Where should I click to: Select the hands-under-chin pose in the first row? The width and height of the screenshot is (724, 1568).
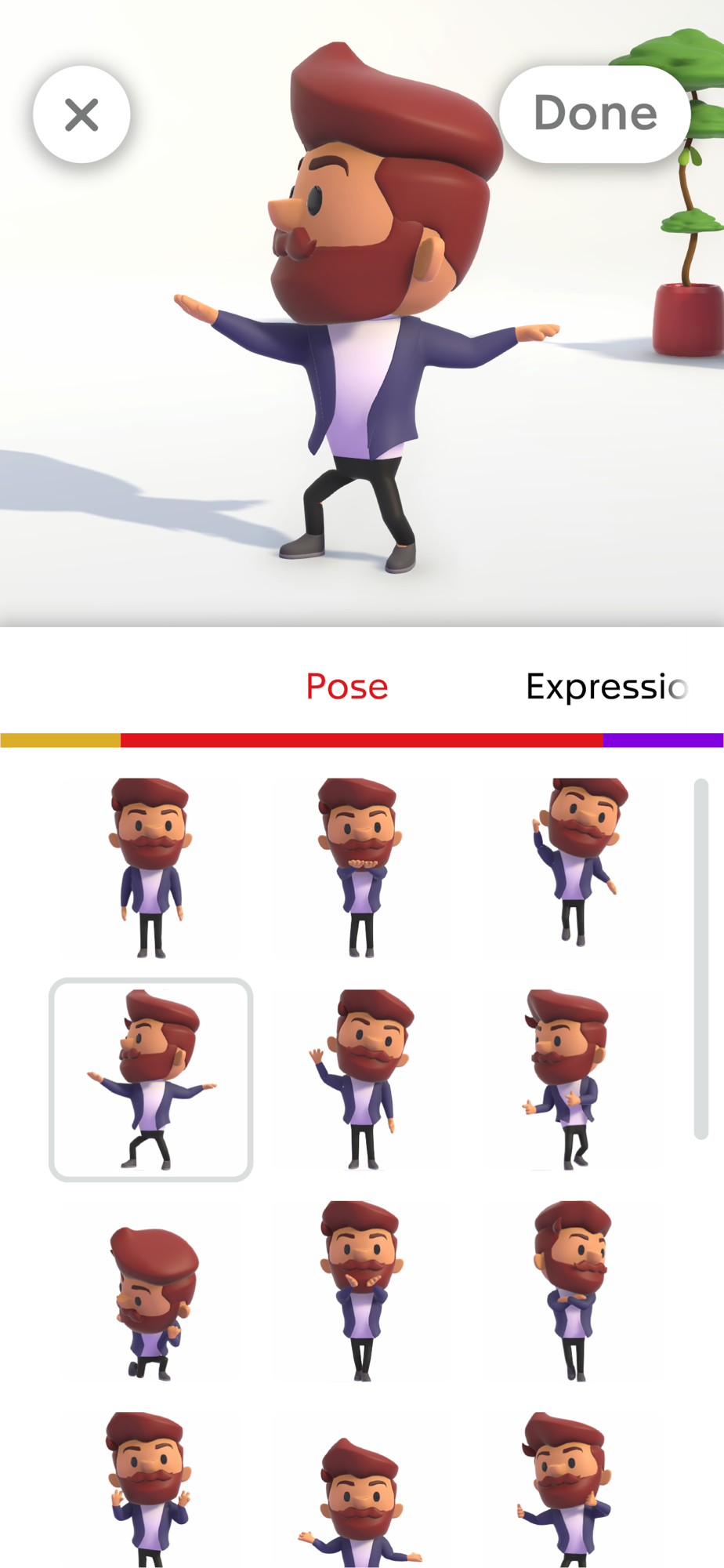click(360, 868)
